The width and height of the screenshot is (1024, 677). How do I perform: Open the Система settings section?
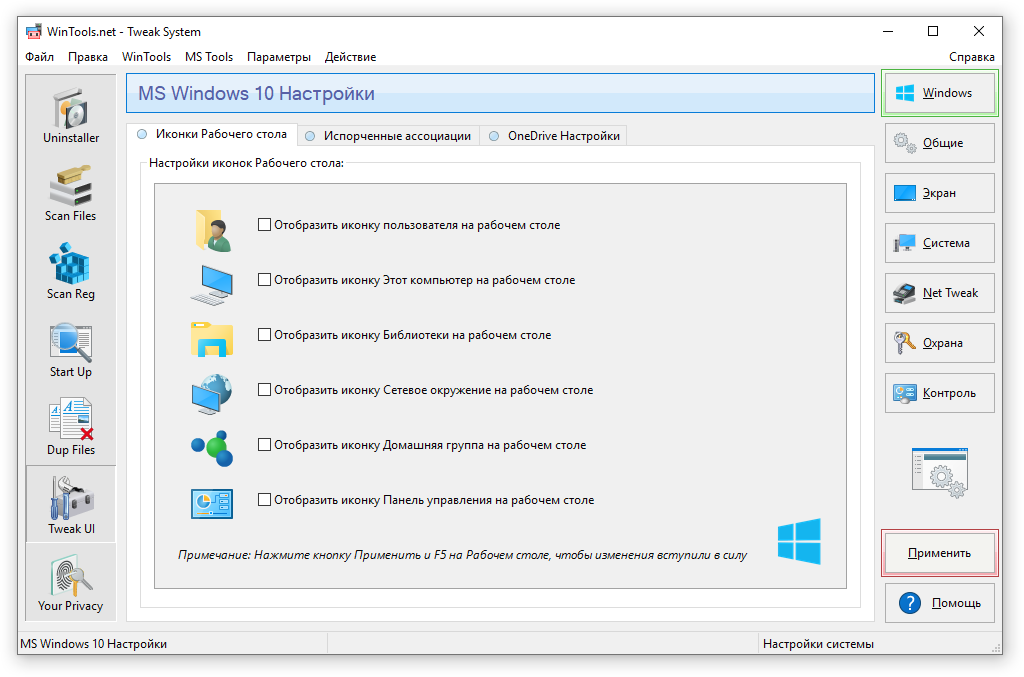point(940,243)
